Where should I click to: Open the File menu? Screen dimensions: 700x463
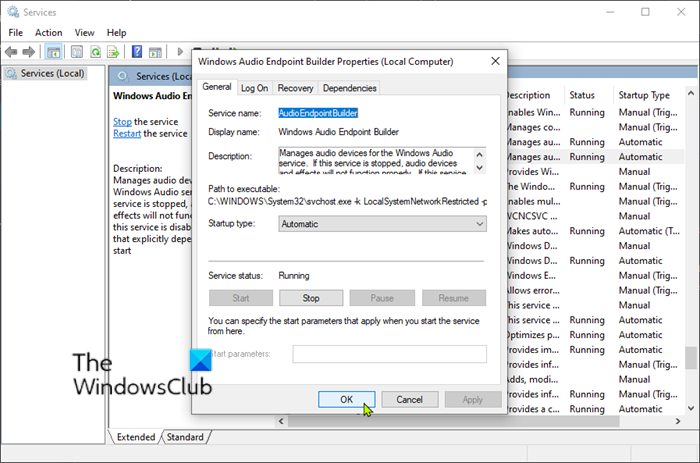pos(16,33)
